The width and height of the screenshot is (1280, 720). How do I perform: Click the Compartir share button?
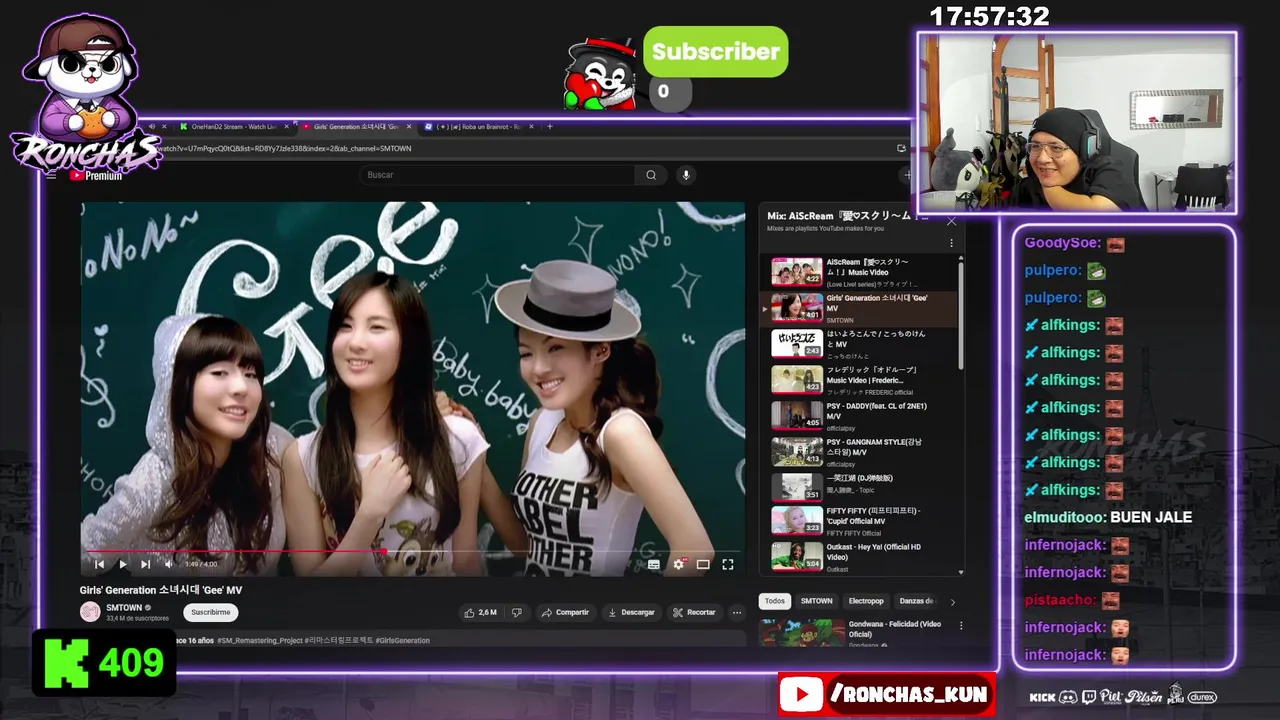pyautogui.click(x=565, y=612)
